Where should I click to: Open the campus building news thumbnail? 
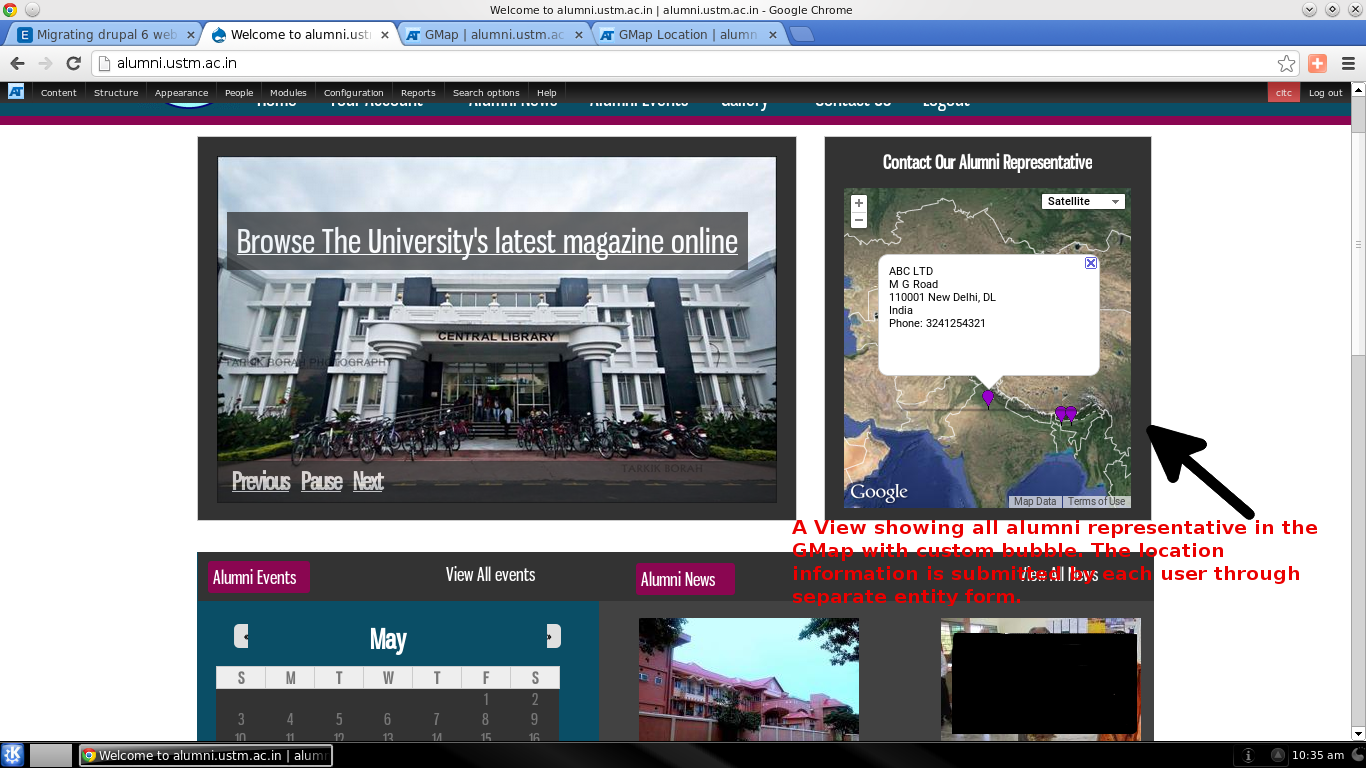coord(749,680)
